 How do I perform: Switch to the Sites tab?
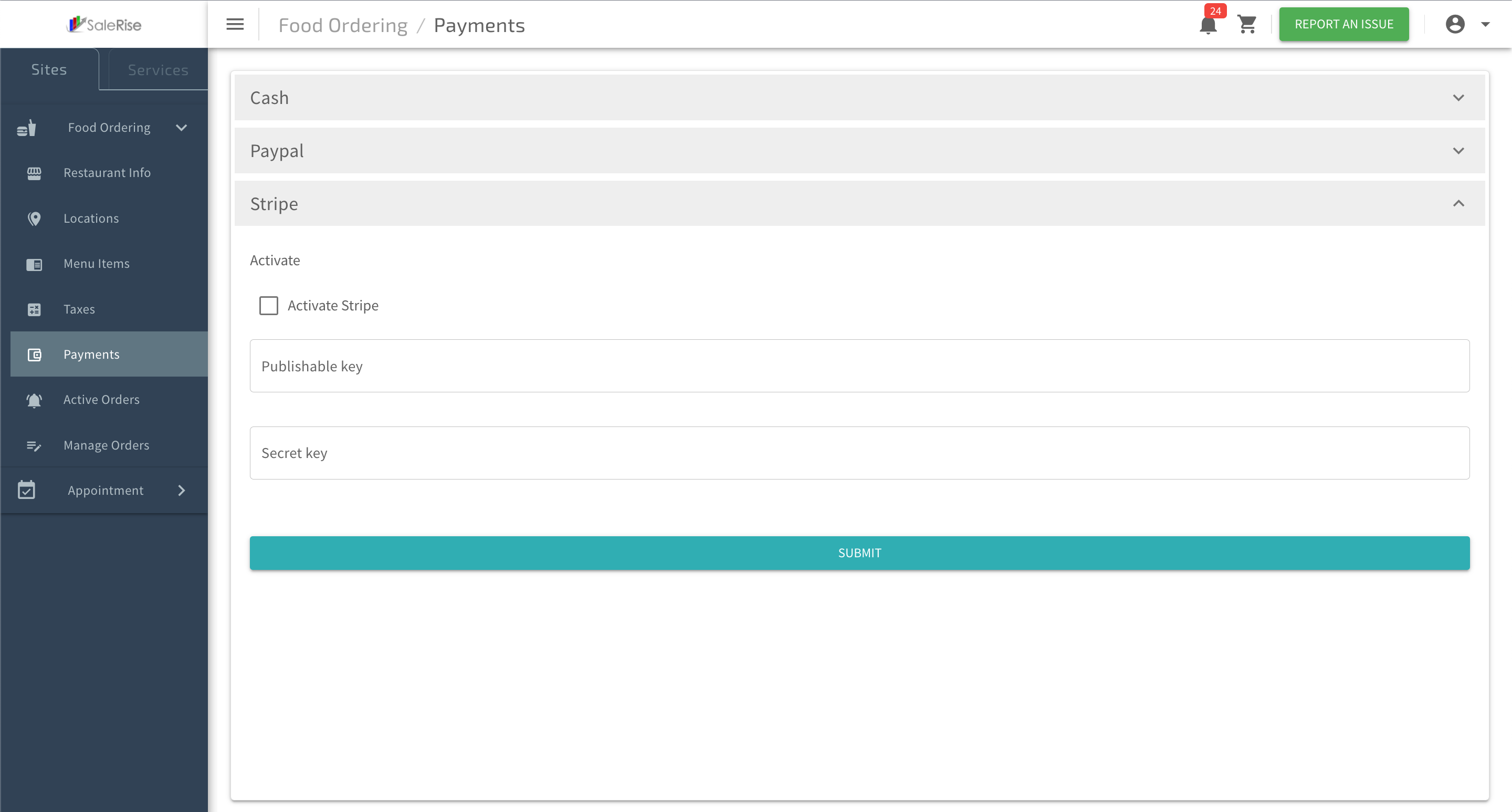[49, 69]
